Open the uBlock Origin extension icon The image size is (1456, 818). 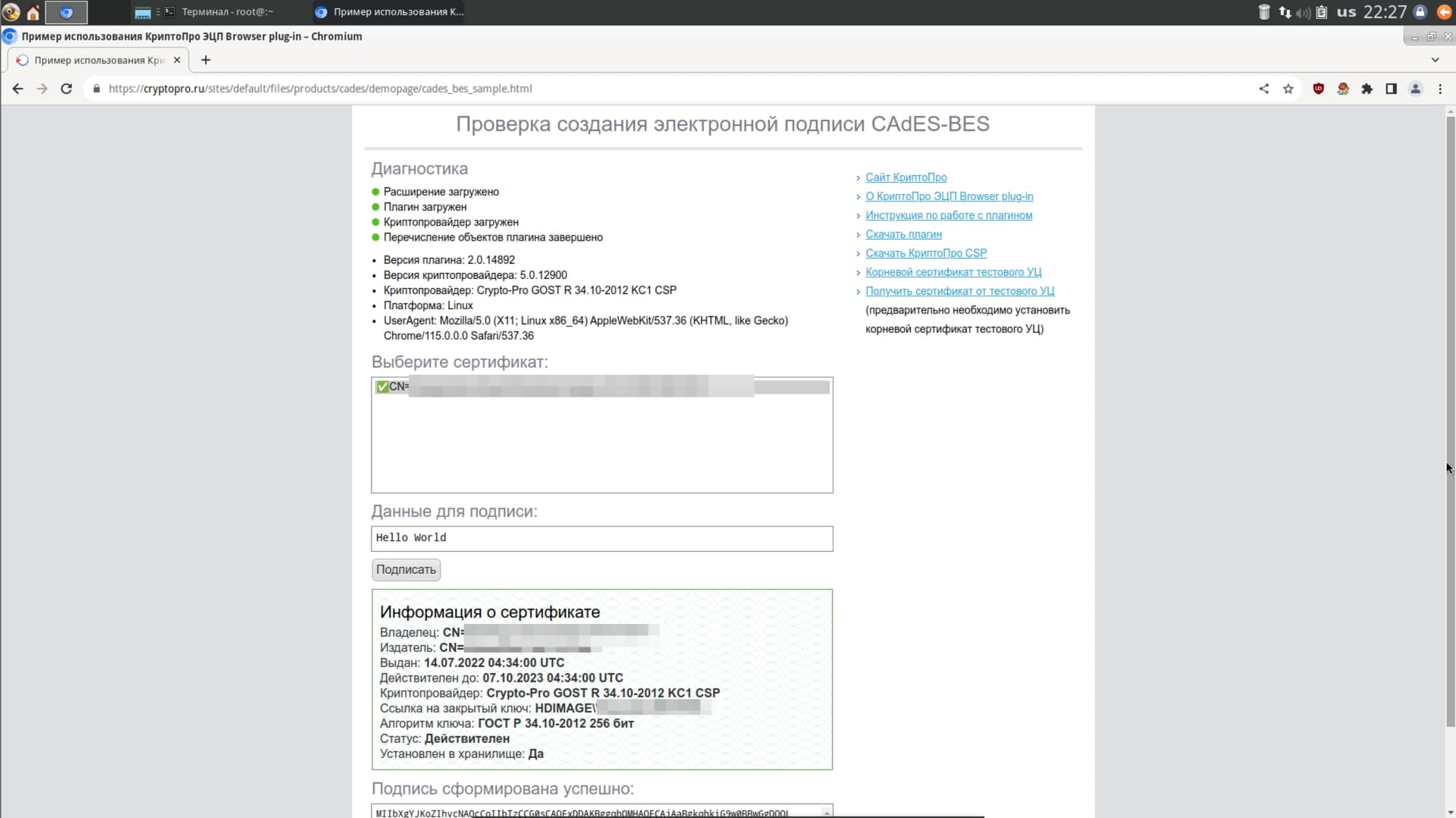tap(1319, 89)
